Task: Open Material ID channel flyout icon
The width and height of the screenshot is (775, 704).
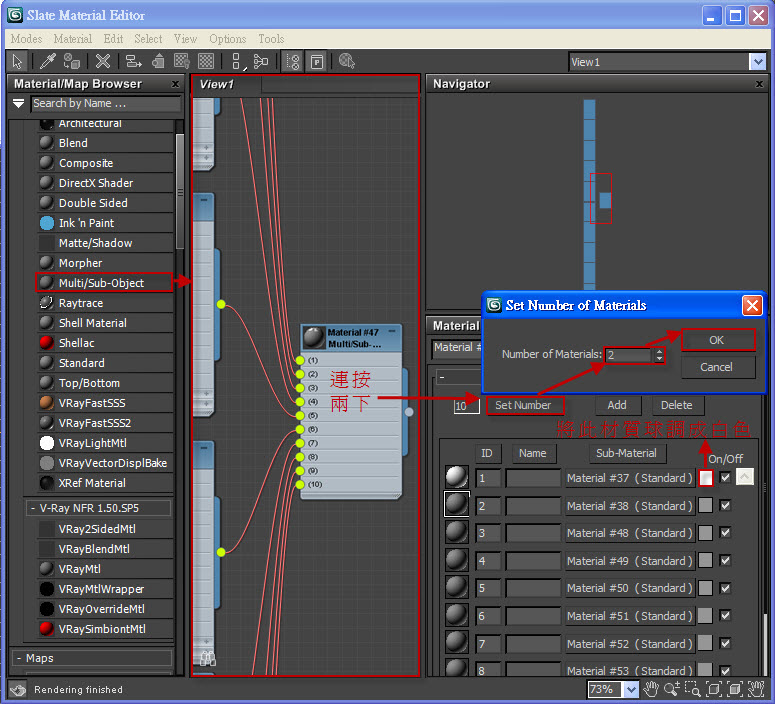Action: [236, 62]
